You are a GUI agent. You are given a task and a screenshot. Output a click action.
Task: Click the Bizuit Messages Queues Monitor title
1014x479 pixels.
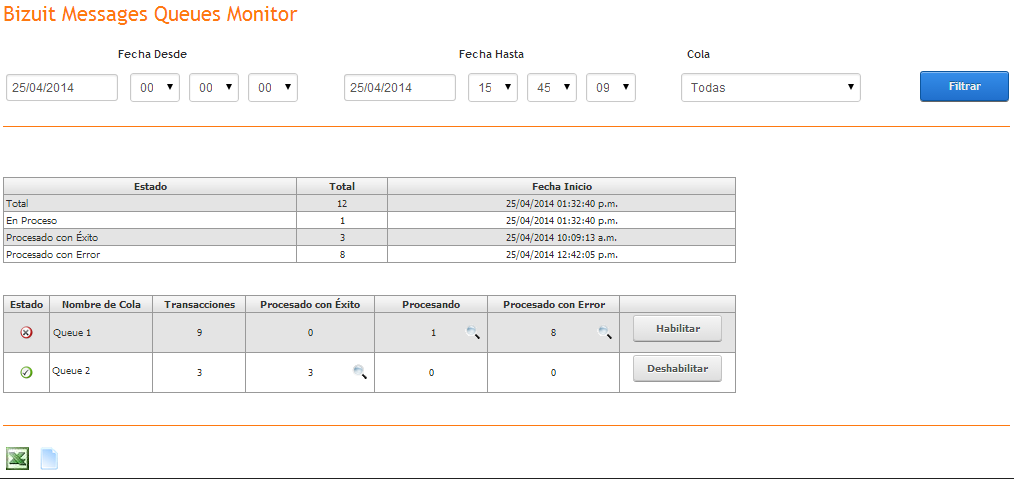click(151, 14)
